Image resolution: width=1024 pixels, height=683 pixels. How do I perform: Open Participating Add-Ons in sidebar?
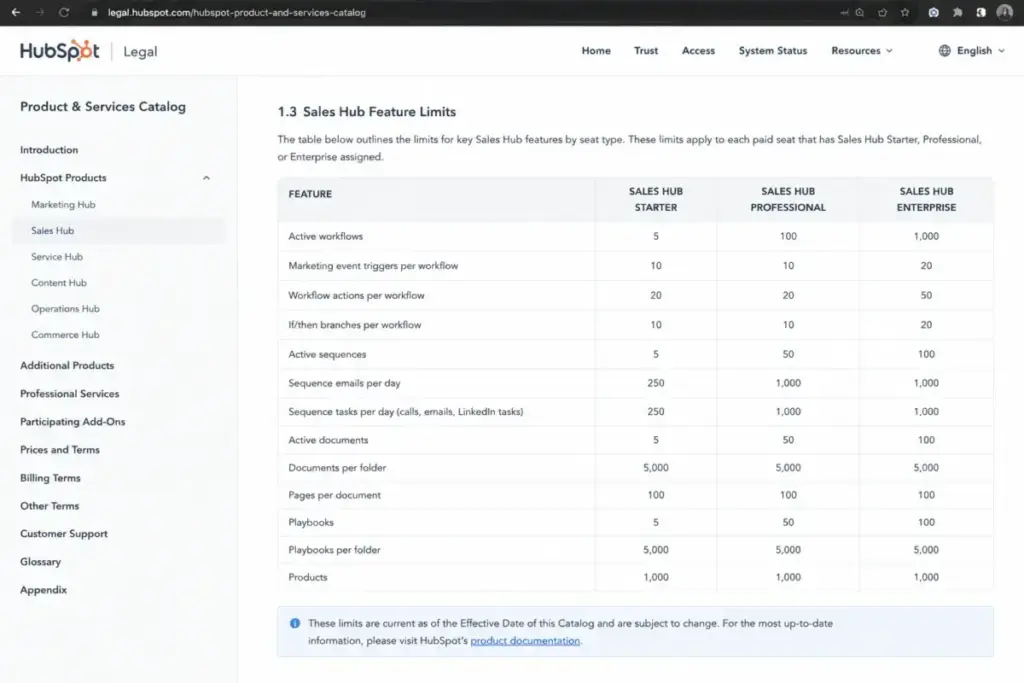tap(72, 421)
